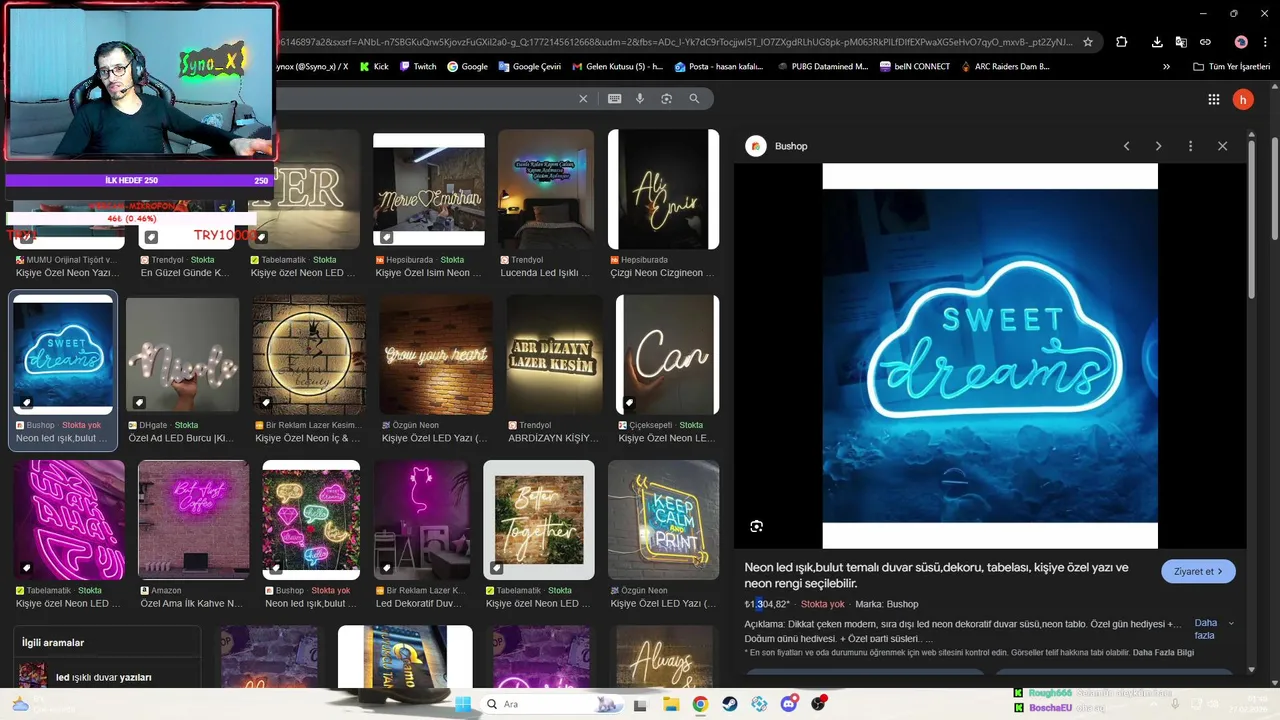Click the 'Kişiye Özel Neon İç &' result title
The height and width of the screenshot is (720, 1280).
tap(307, 438)
